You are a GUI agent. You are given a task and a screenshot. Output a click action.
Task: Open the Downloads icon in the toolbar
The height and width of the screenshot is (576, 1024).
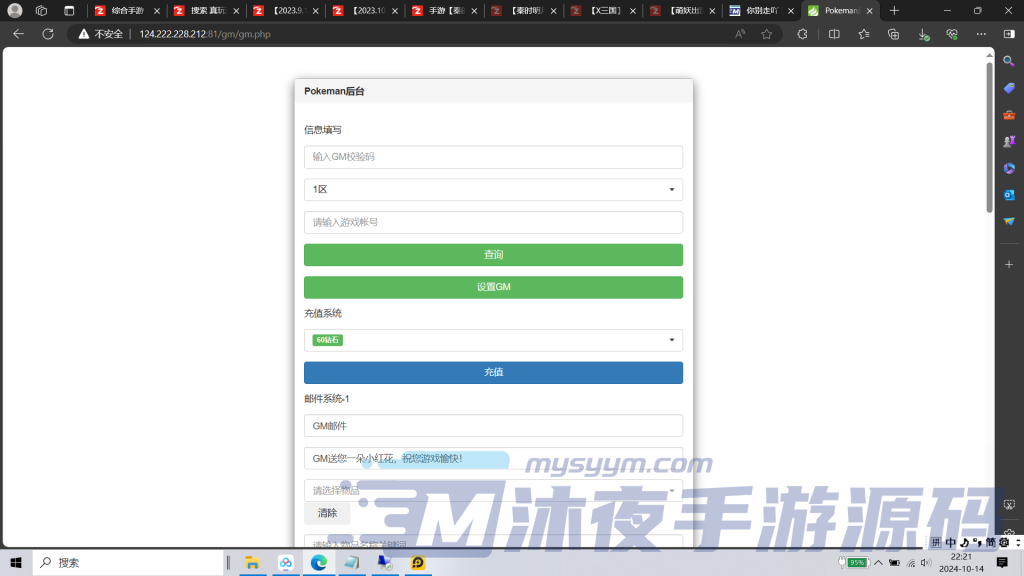[x=922, y=33]
